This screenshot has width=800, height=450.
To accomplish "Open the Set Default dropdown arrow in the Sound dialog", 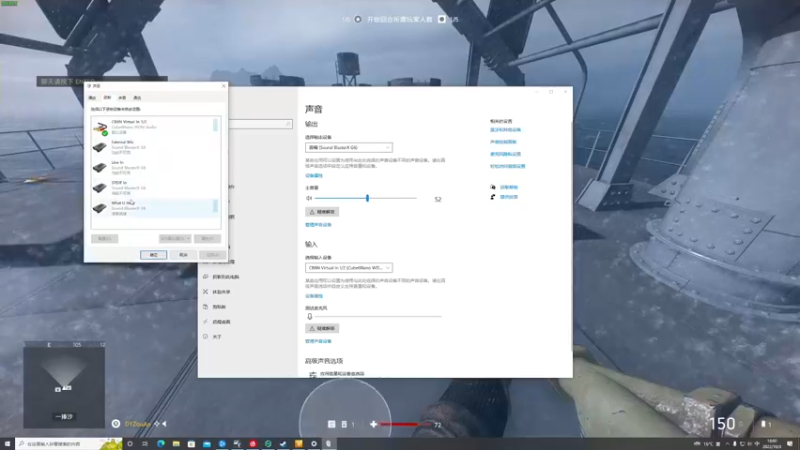I will [188, 238].
